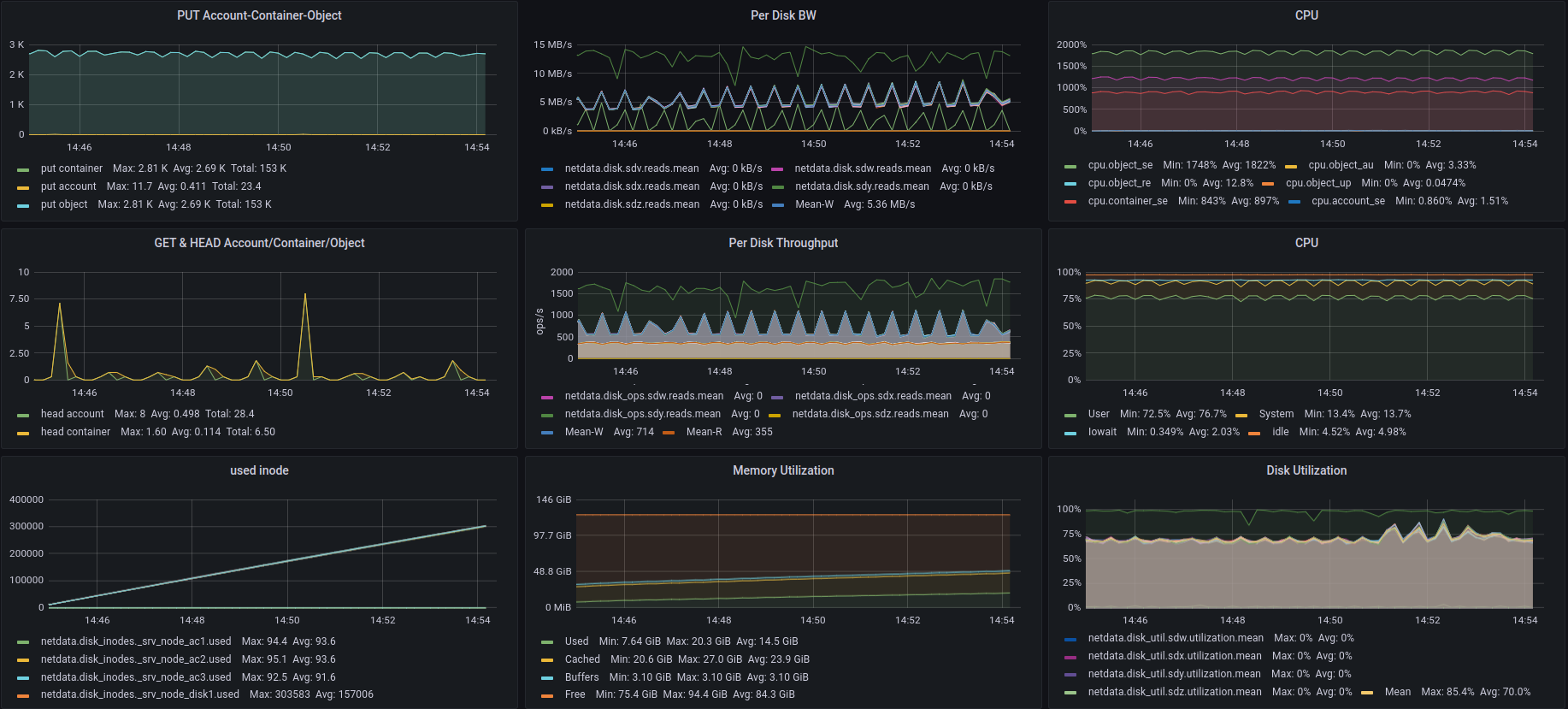
Task: Open color picker for the put account swatch
Action: (x=23, y=187)
